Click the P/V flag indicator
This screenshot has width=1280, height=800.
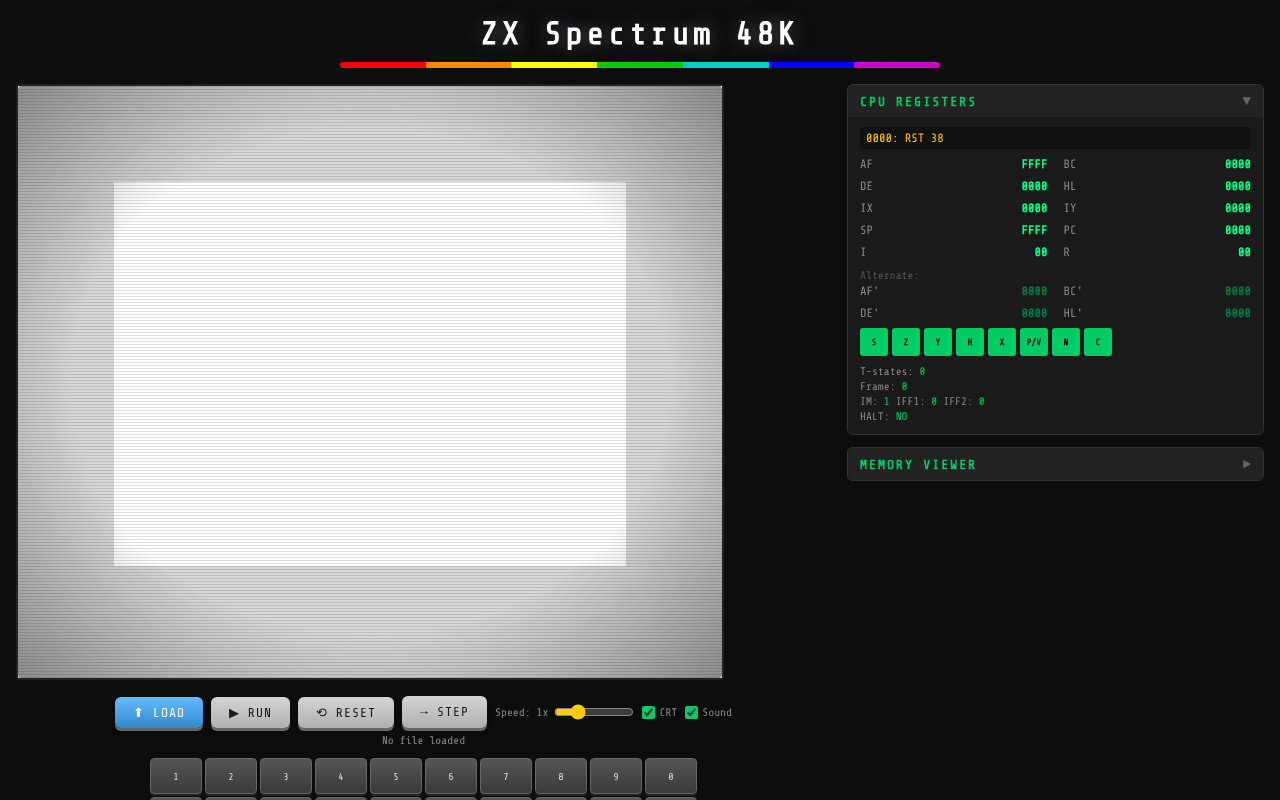pyautogui.click(x=1034, y=342)
